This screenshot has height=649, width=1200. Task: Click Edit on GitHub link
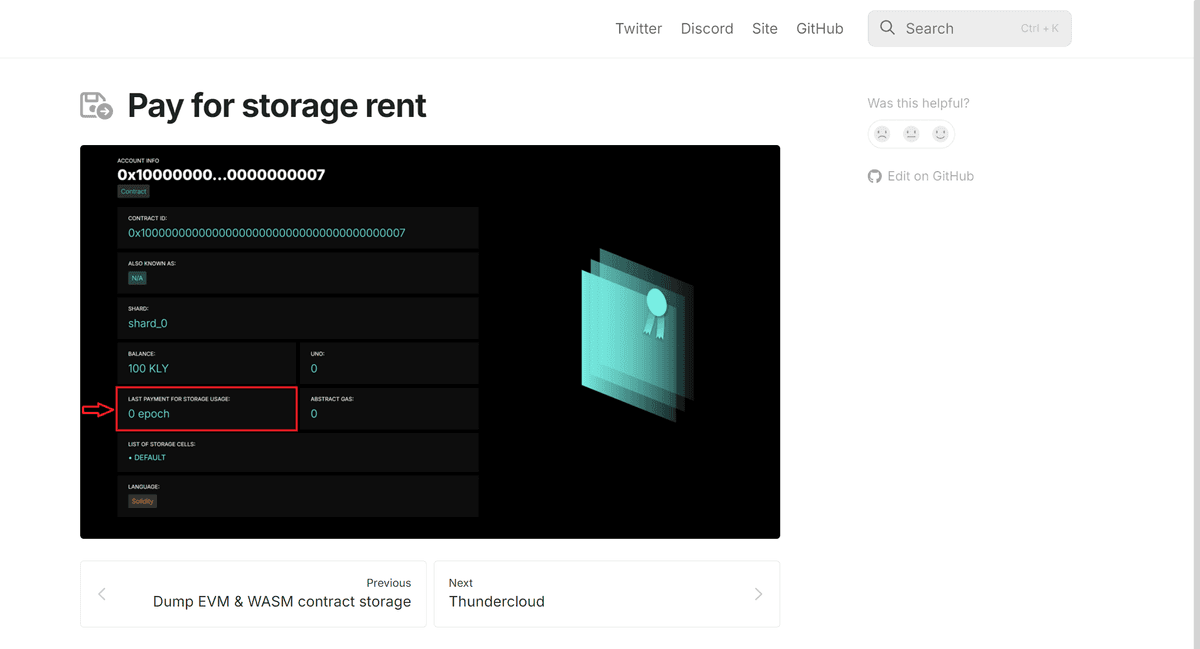coord(930,176)
